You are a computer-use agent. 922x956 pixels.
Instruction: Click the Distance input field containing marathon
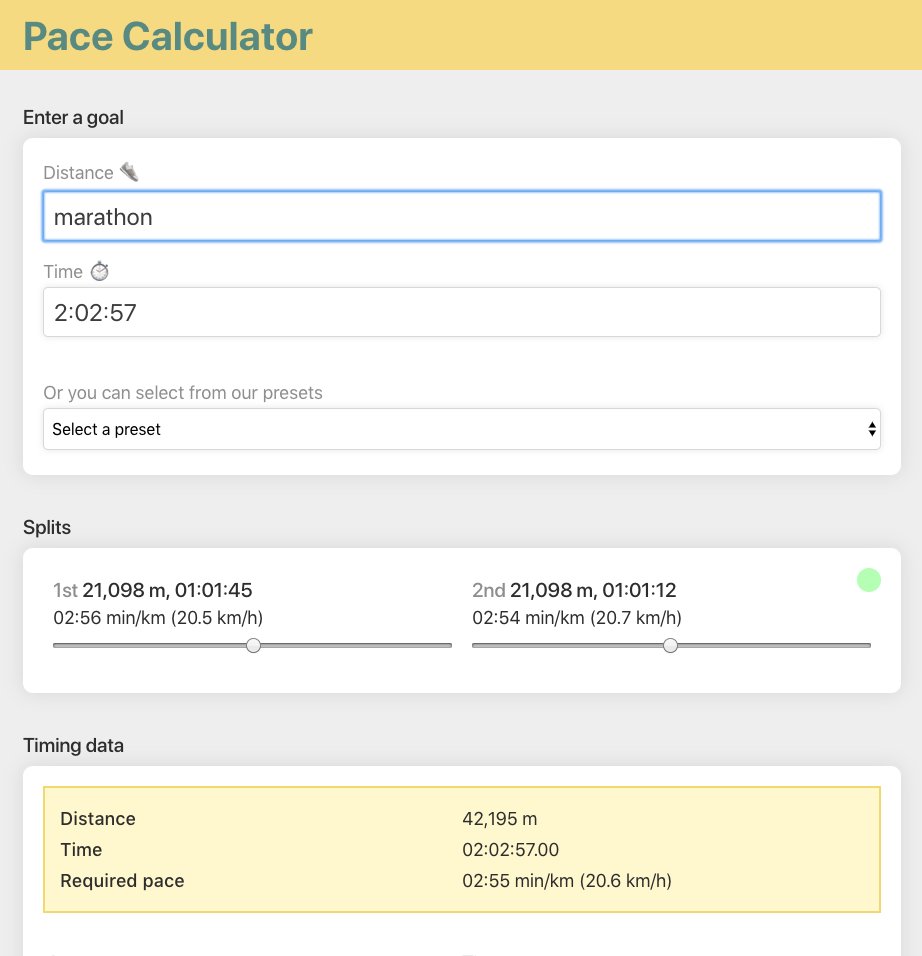(x=462, y=216)
